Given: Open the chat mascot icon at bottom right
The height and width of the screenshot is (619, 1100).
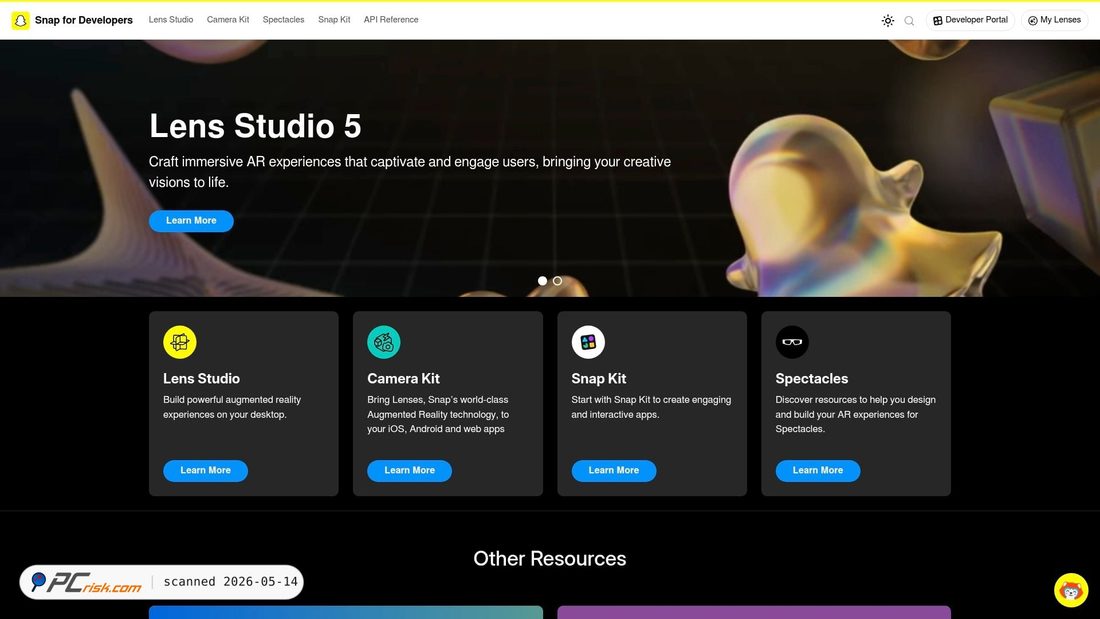Looking at the screenshot, I should tap(1071, 590).
